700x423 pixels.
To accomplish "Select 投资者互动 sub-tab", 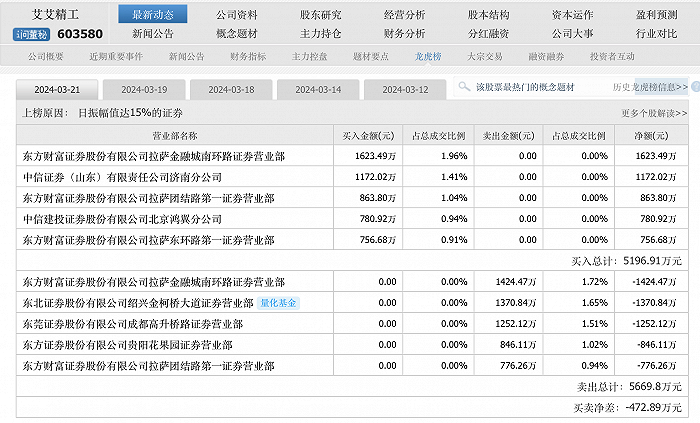I will click(612, 57).
